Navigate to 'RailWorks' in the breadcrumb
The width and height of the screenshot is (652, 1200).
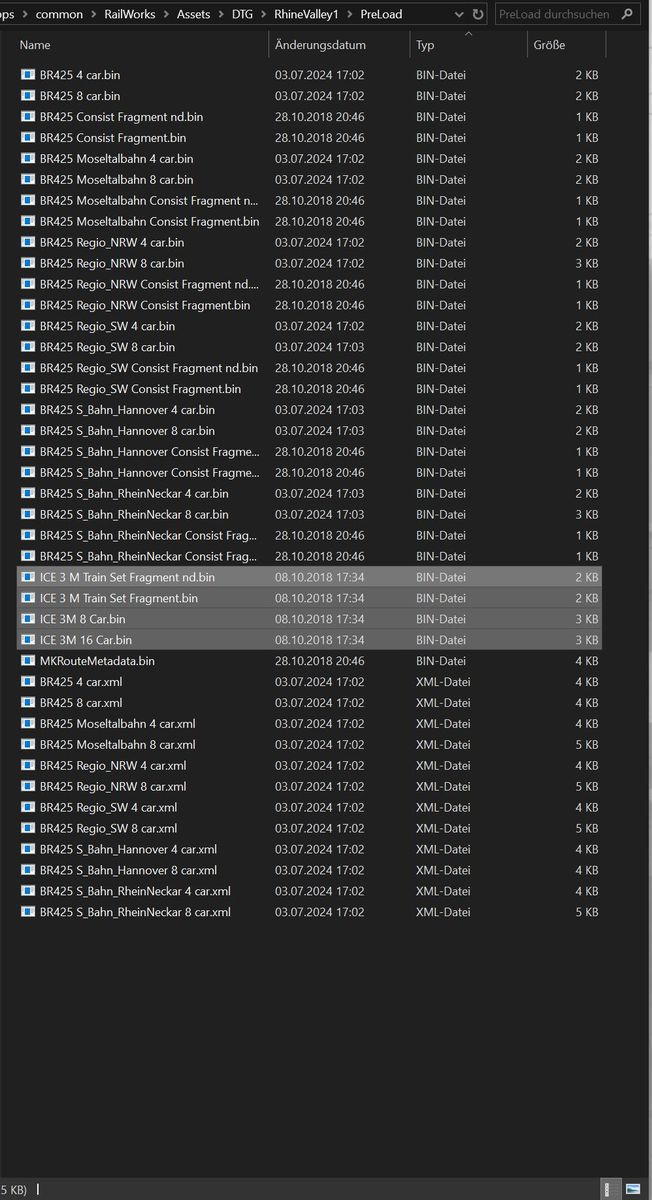point(130,15)
